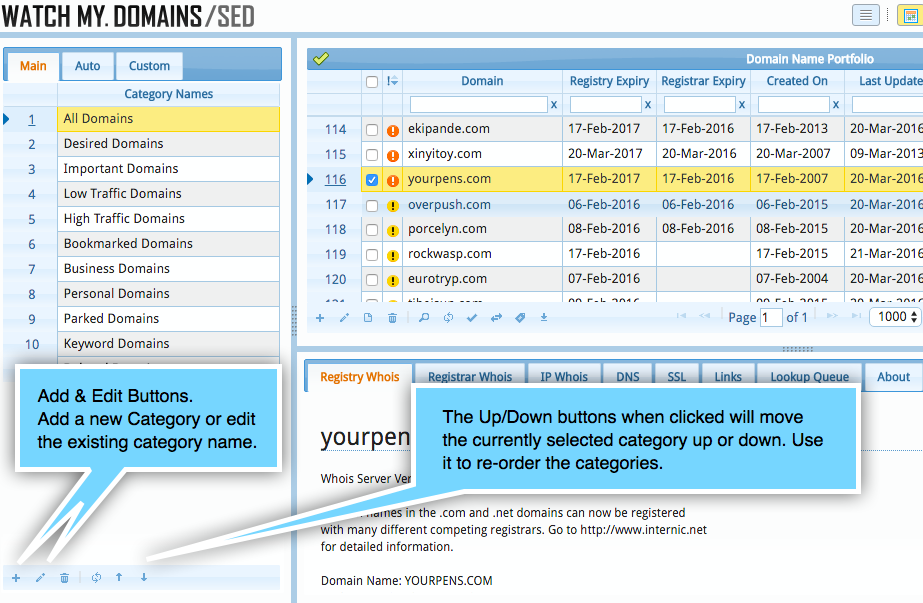Viewport: 923px width, 603px height.
Task: Open the About tab
Action: coord(893,377)
